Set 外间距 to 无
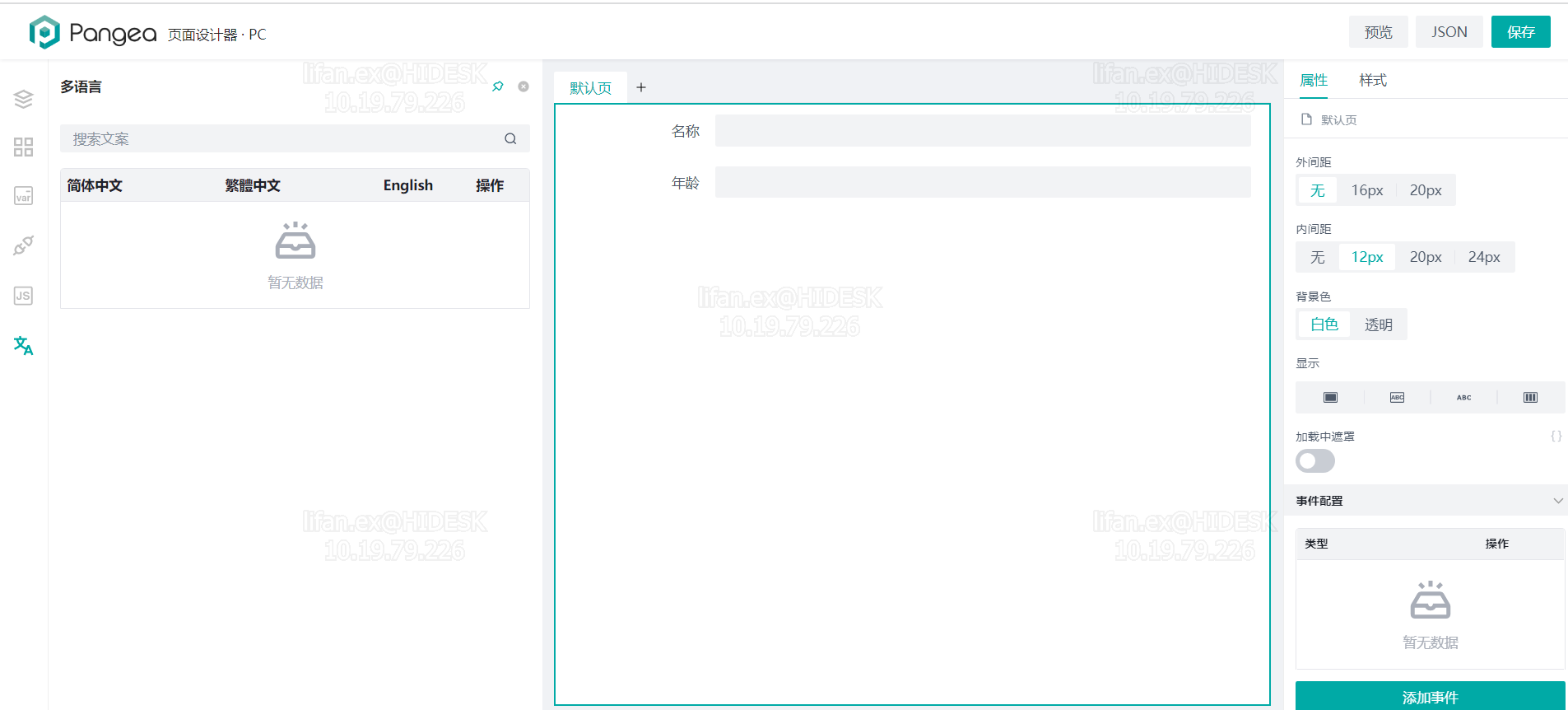 point(1318,190)
